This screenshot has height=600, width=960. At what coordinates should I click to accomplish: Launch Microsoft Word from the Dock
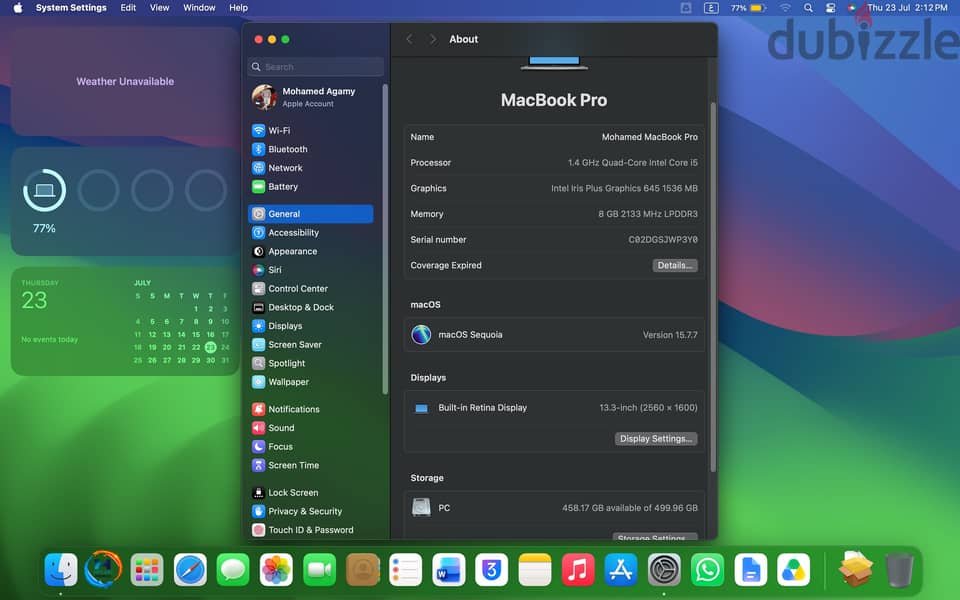click(449, 569)
